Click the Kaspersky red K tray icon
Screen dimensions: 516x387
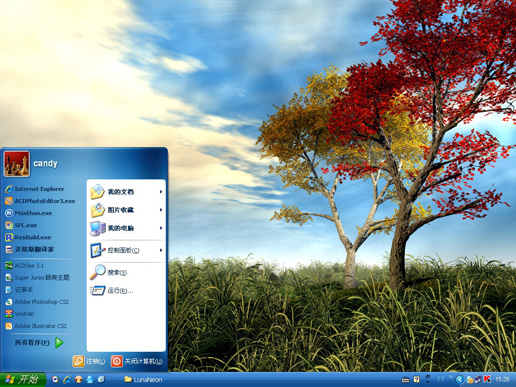487,379
